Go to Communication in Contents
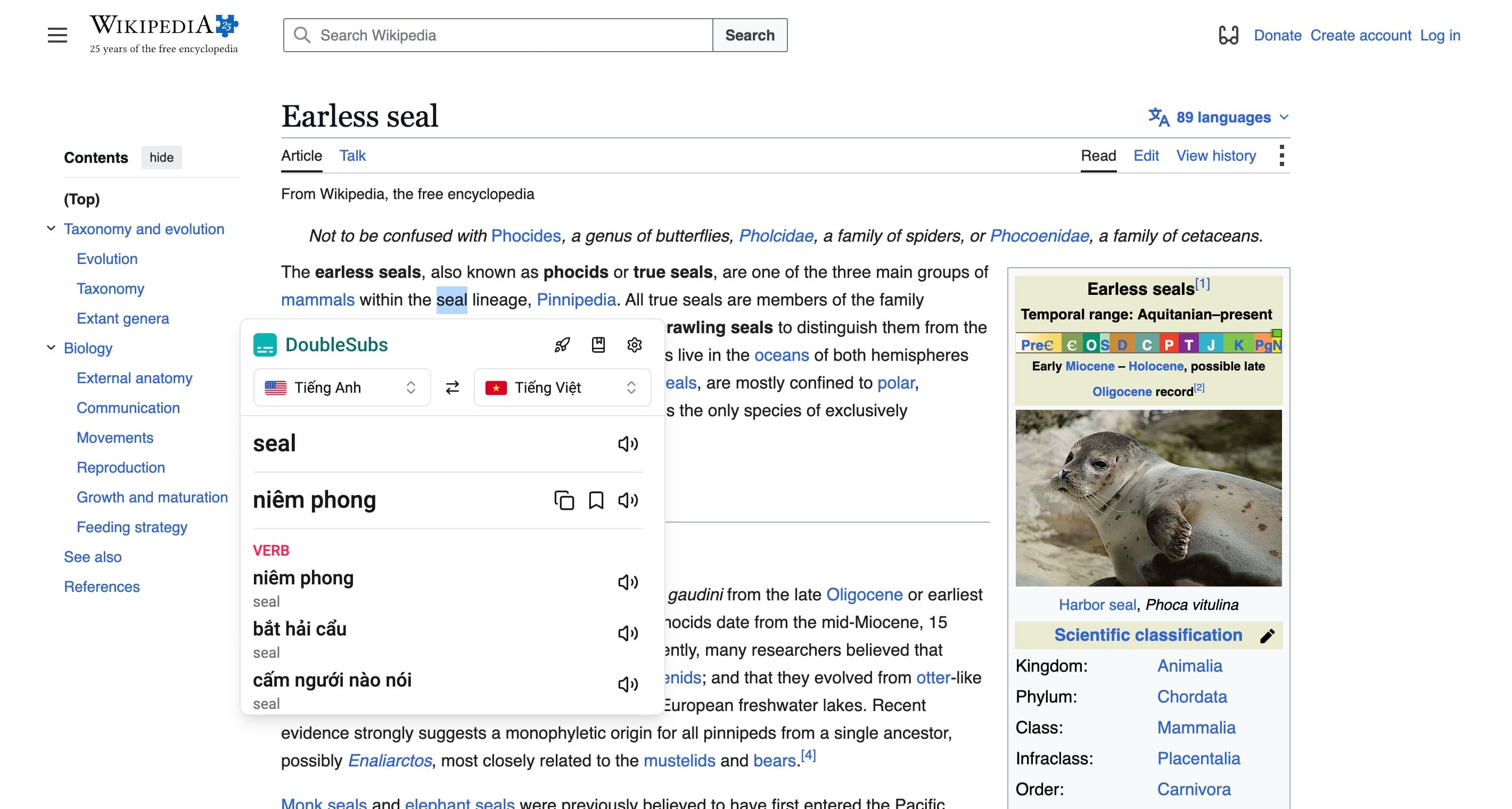 128,408
